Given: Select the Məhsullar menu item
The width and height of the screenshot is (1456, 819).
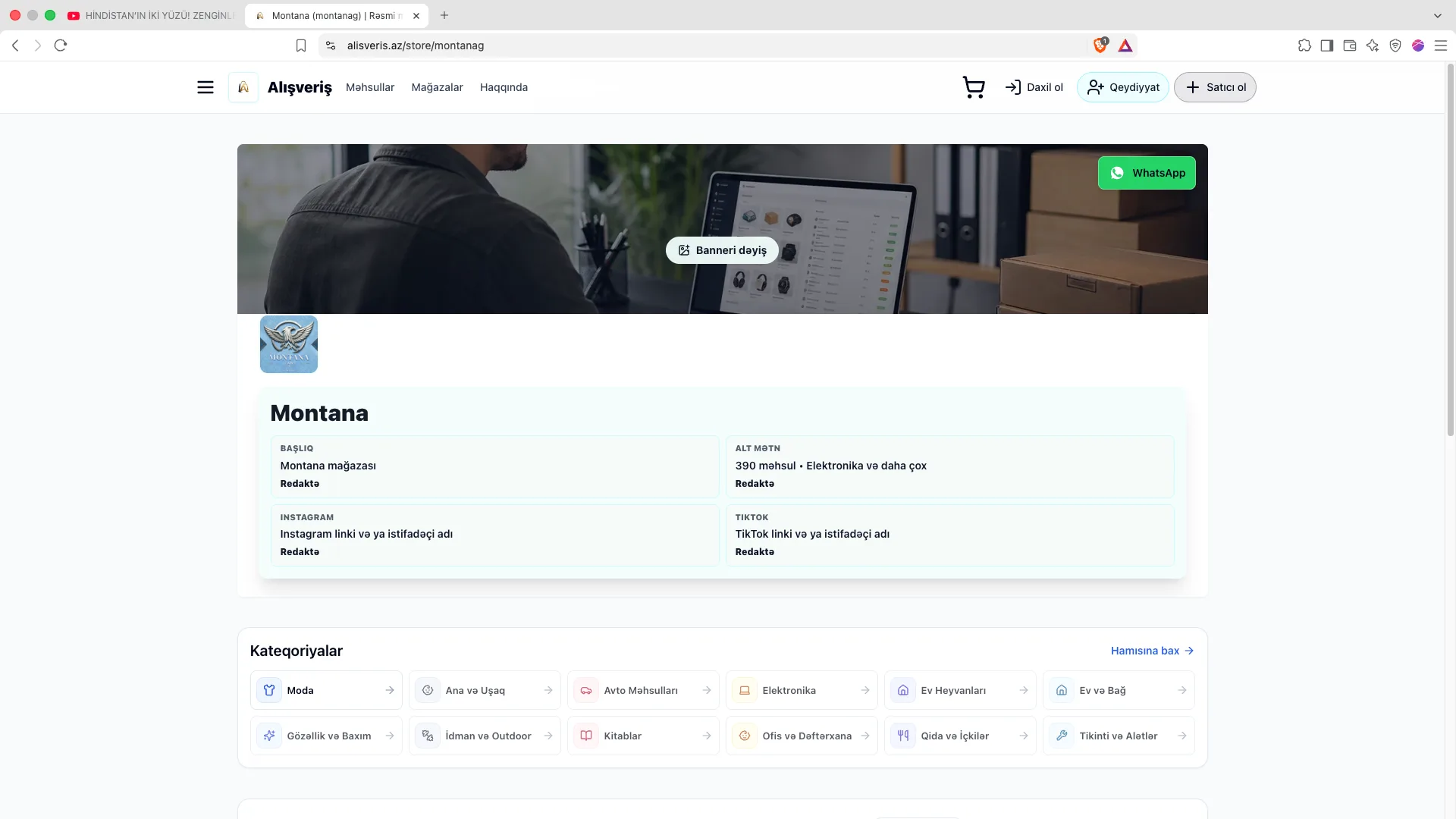Looking at the screenshot, I should [370, 87].
